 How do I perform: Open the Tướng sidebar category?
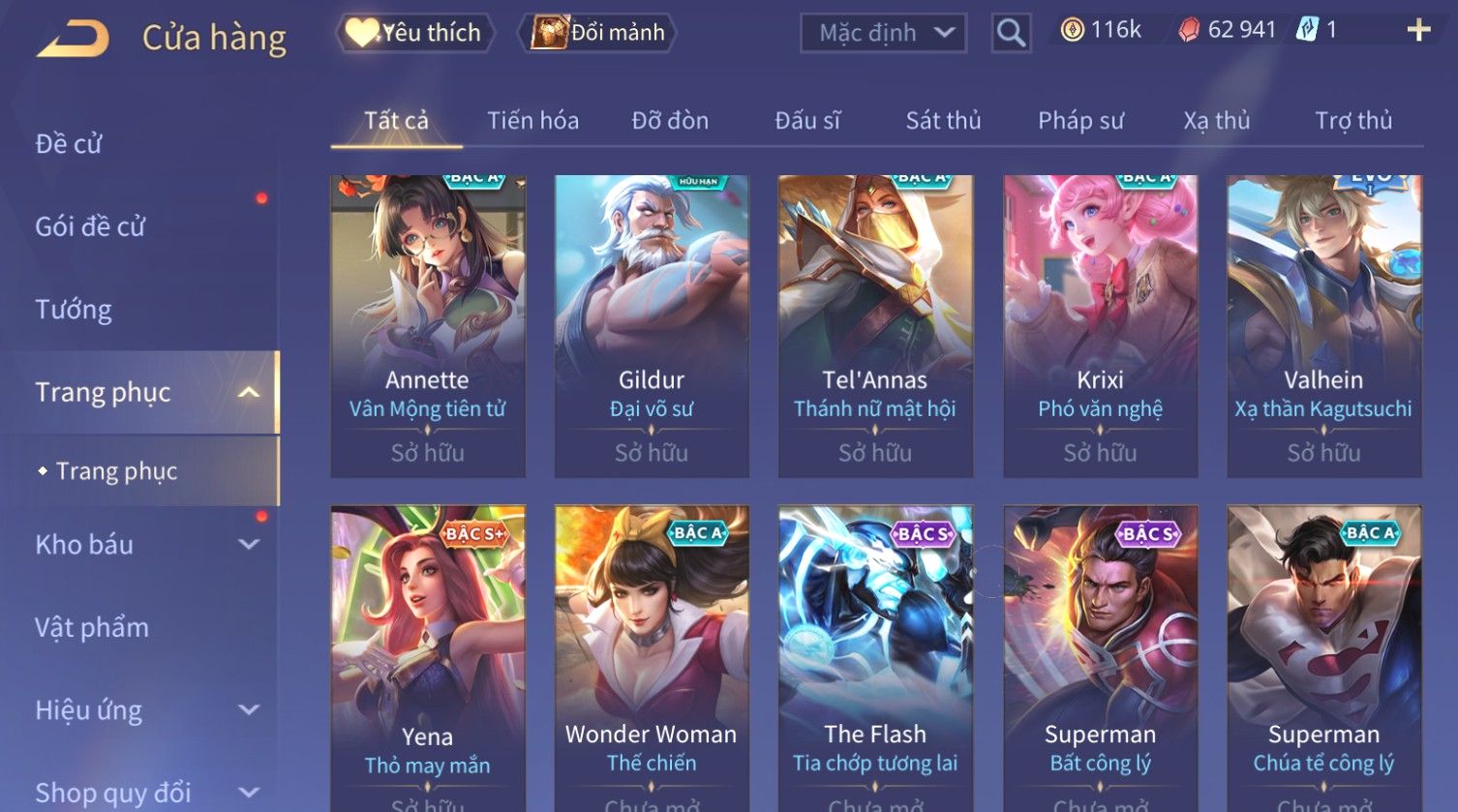[x=74, y=310]
